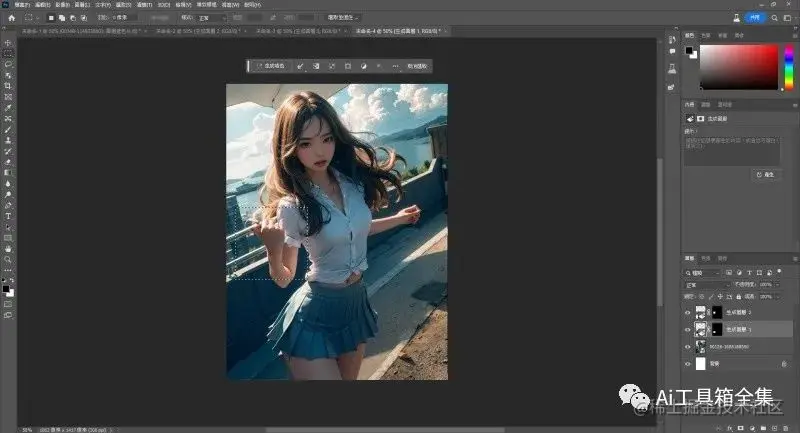Screen dimensions: 800x433
Task: Select the Zoom tool in toolbar
Action: (x=8, y=259)
